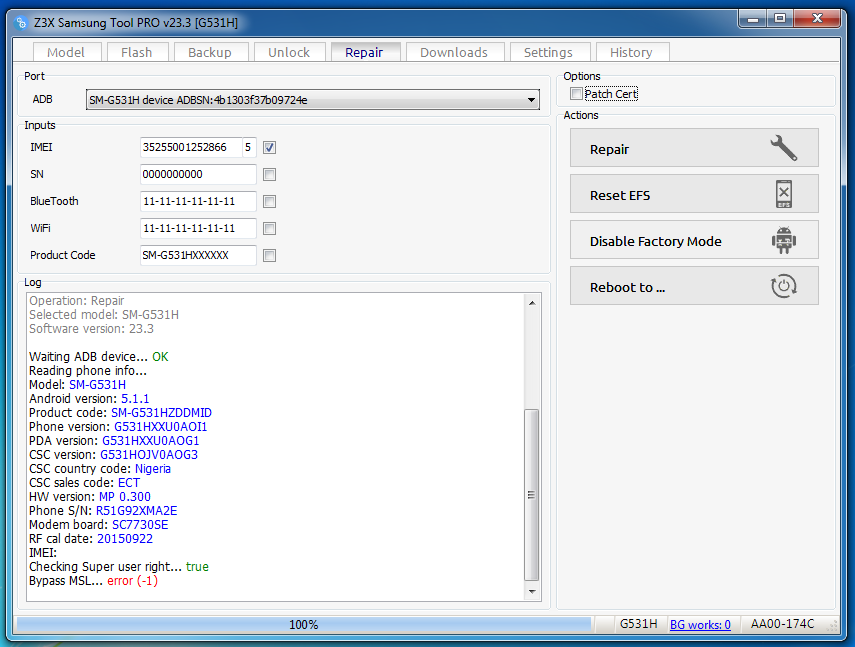The width and height of the screenshot is (855, 647).
Task: Click Android version 5.1.1 in log
Action: click(135, 399)
